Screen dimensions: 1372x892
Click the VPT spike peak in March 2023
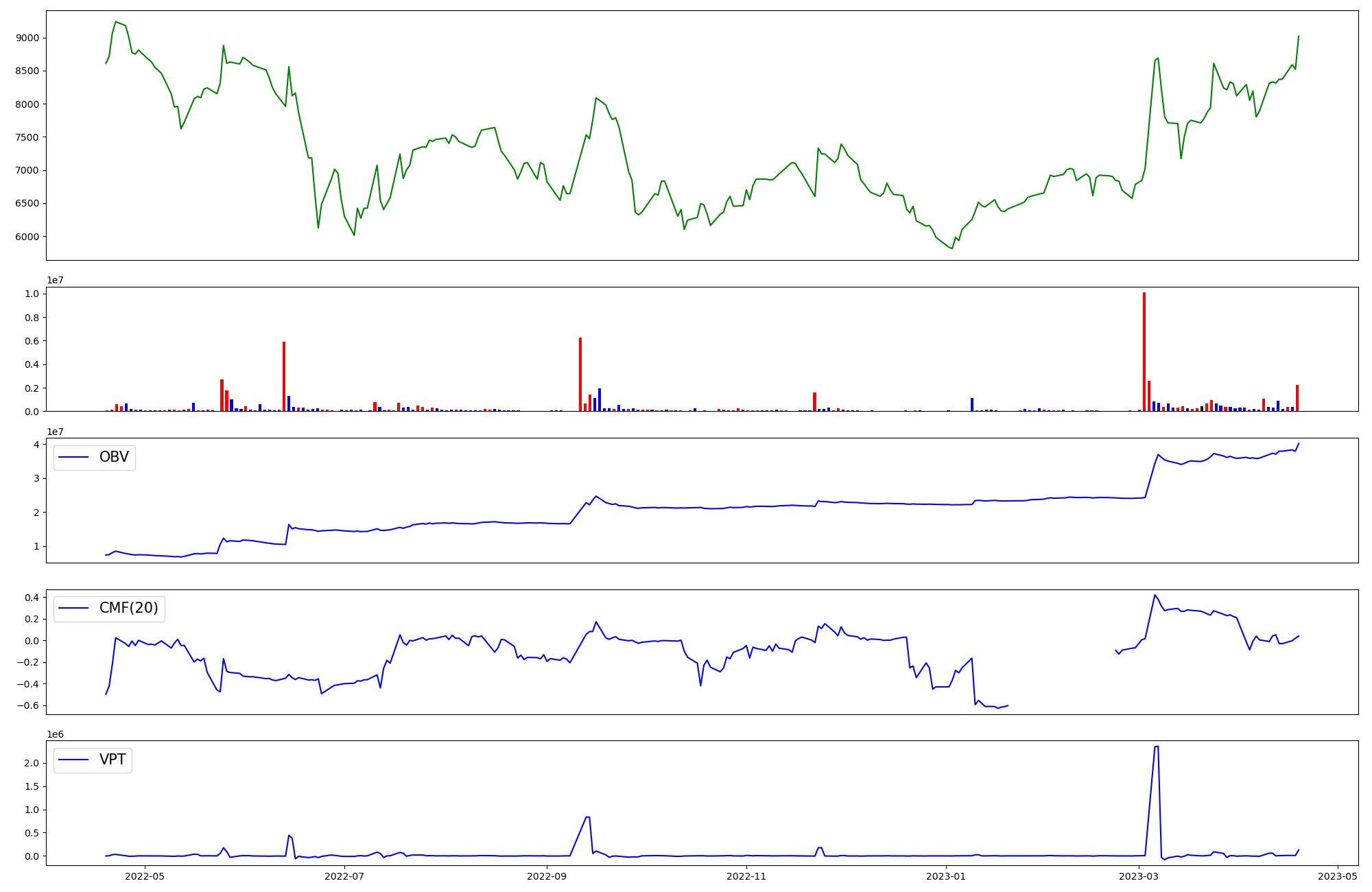click(1157, 747)
